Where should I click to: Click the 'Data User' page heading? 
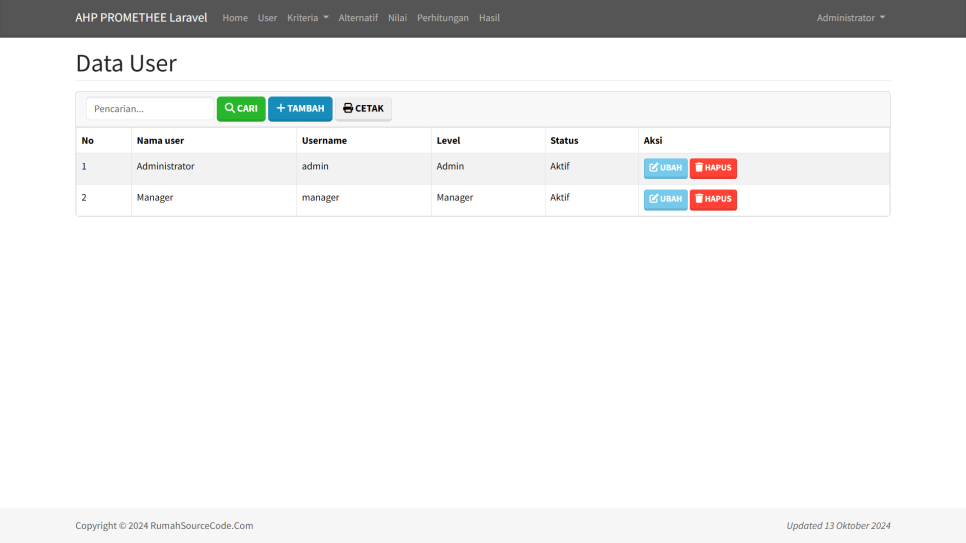click(126, 63)
